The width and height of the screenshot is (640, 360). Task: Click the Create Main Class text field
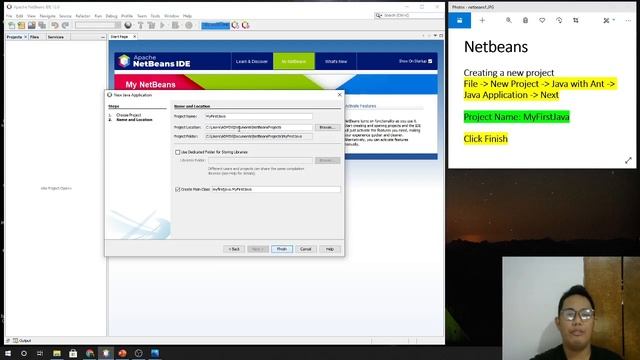[276, 189]
